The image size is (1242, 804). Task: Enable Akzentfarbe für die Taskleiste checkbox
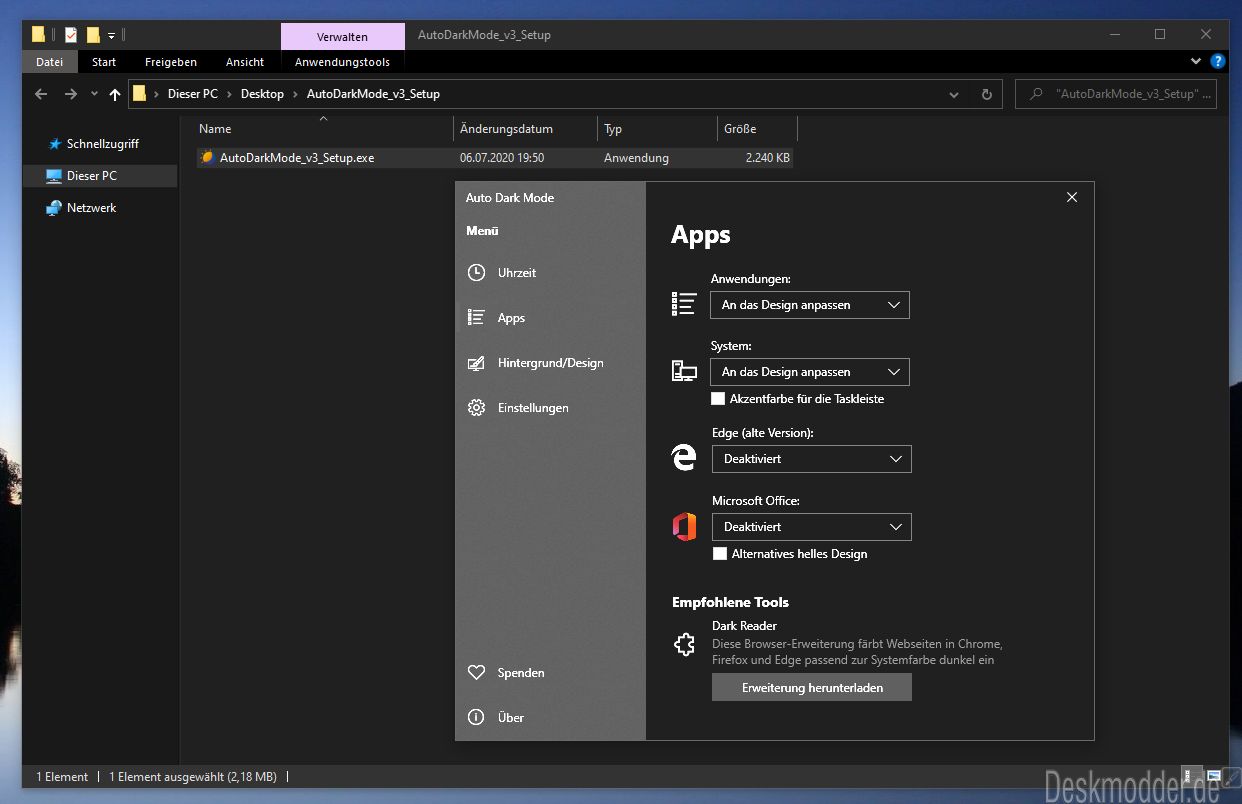click(718, 399)
